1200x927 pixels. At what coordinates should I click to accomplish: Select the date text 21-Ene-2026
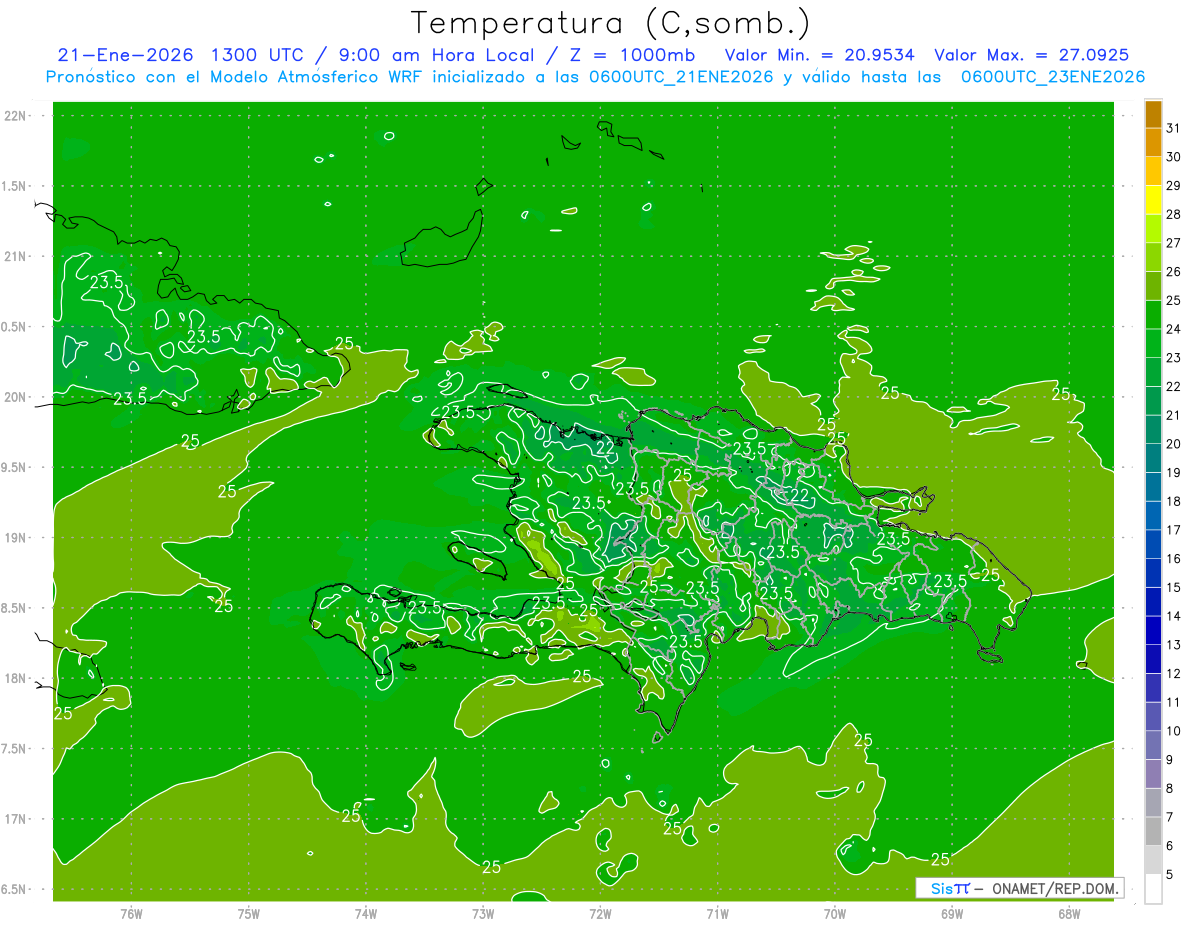pyautogui.click(x=126, y=55)
